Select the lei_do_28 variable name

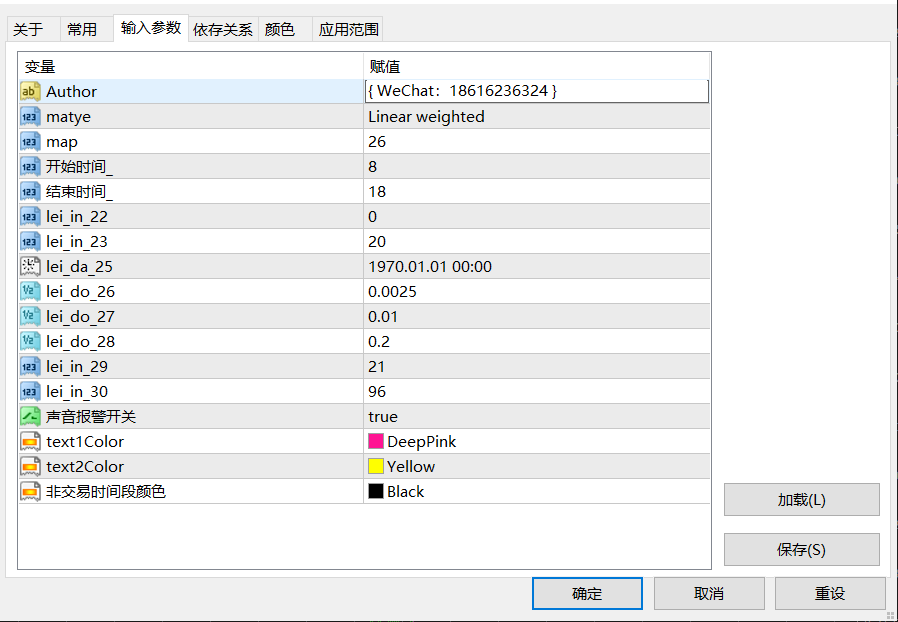[80, 342]
